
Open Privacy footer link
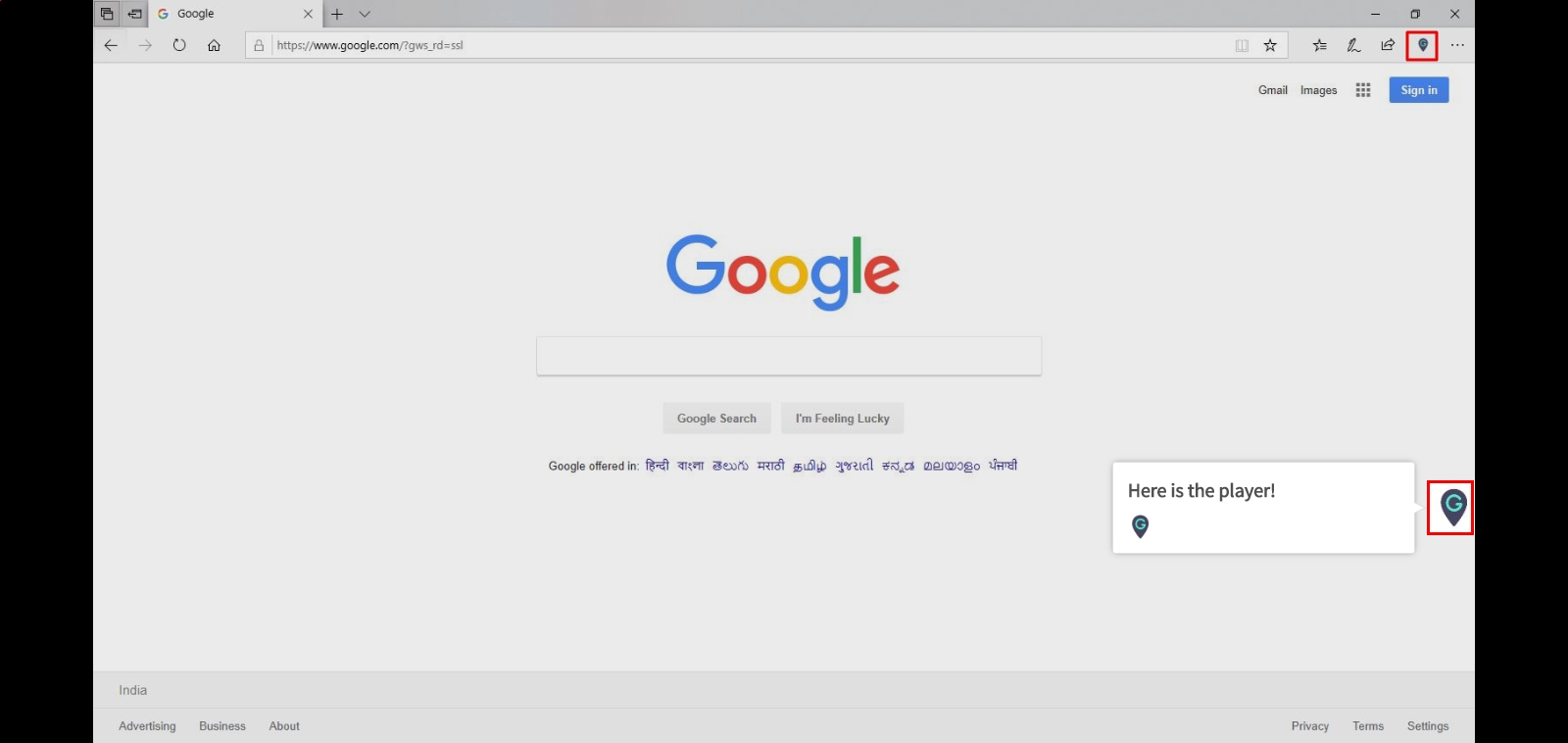[x=1310, y=726]
